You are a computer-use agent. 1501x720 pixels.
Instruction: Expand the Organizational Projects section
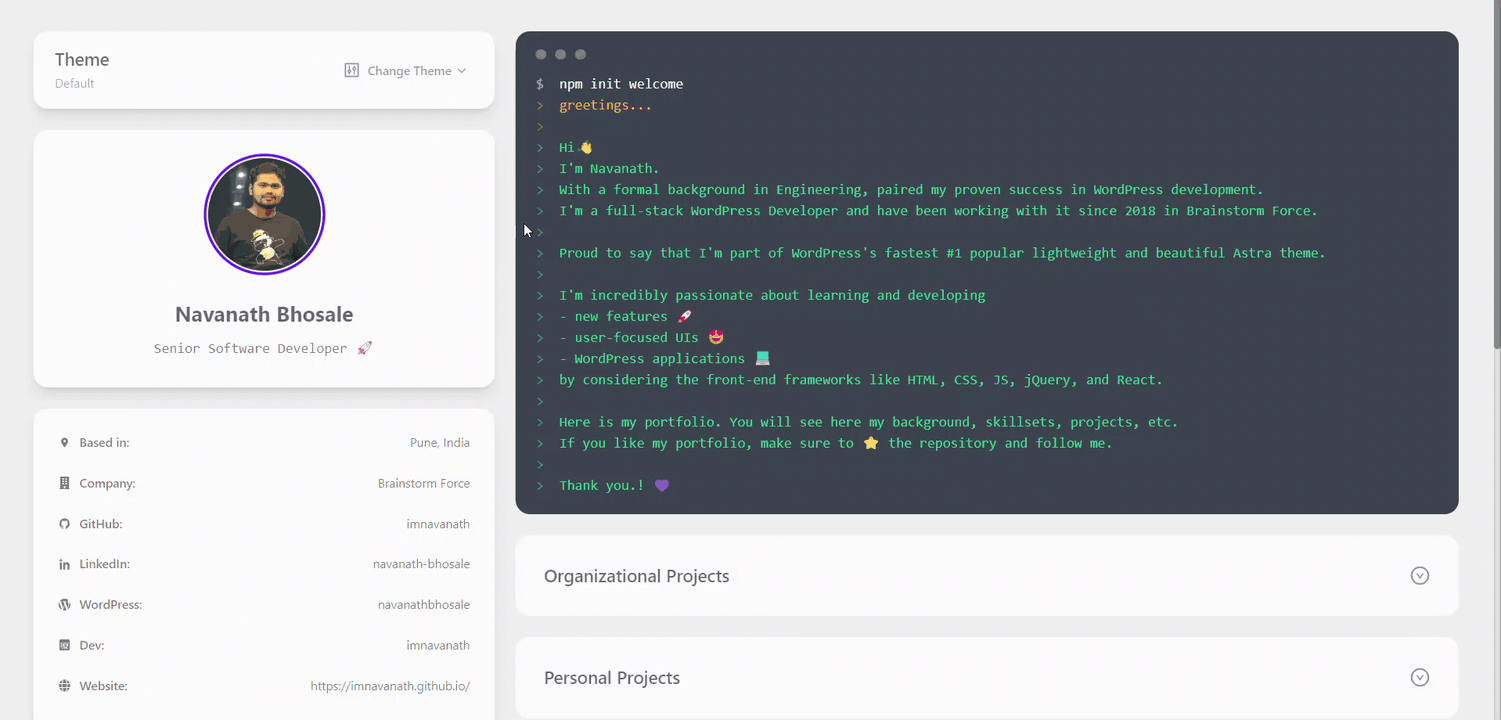pyautogui.click(x=986, y=576)
